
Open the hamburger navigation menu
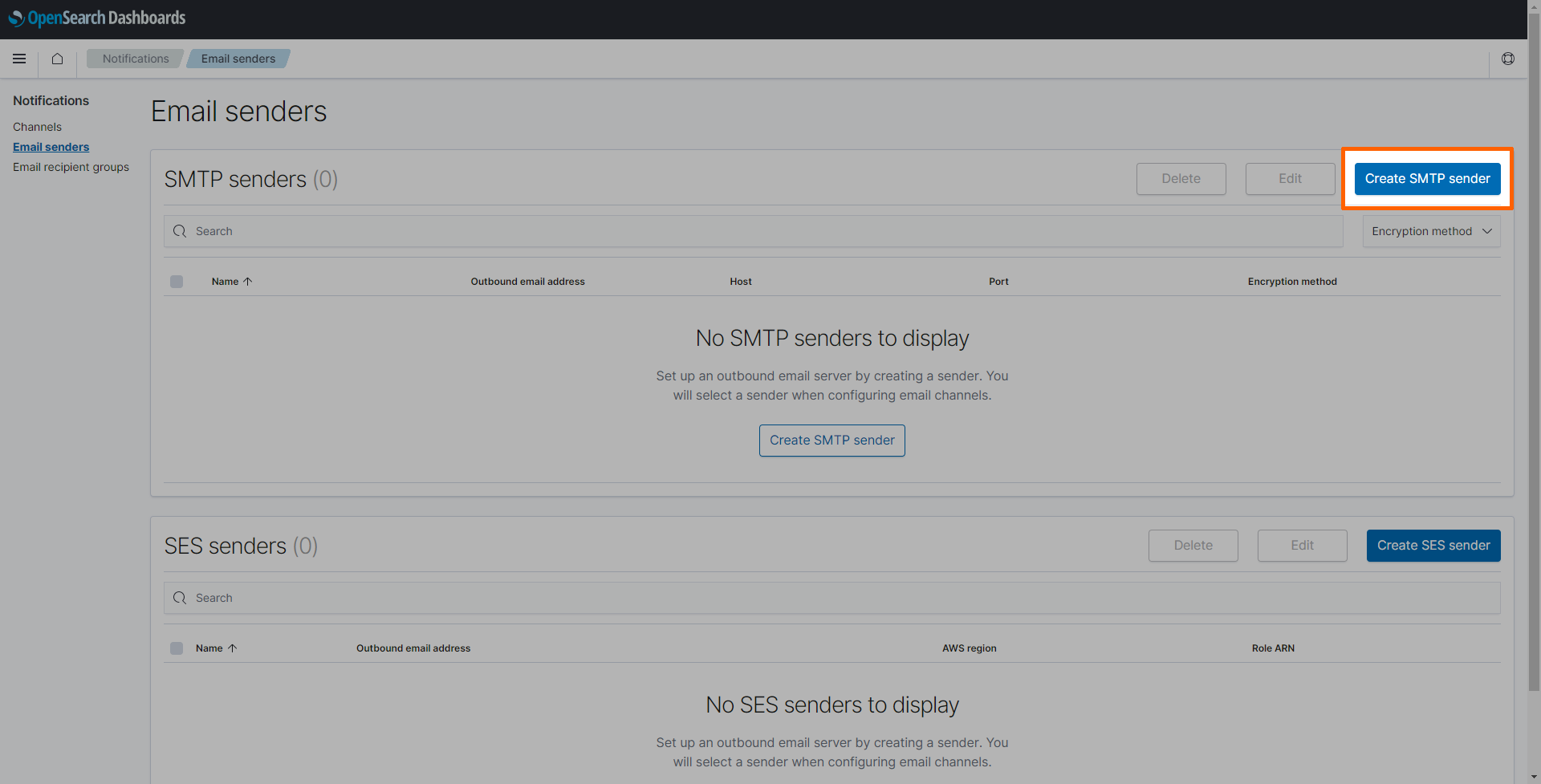(x=19, y=59)
